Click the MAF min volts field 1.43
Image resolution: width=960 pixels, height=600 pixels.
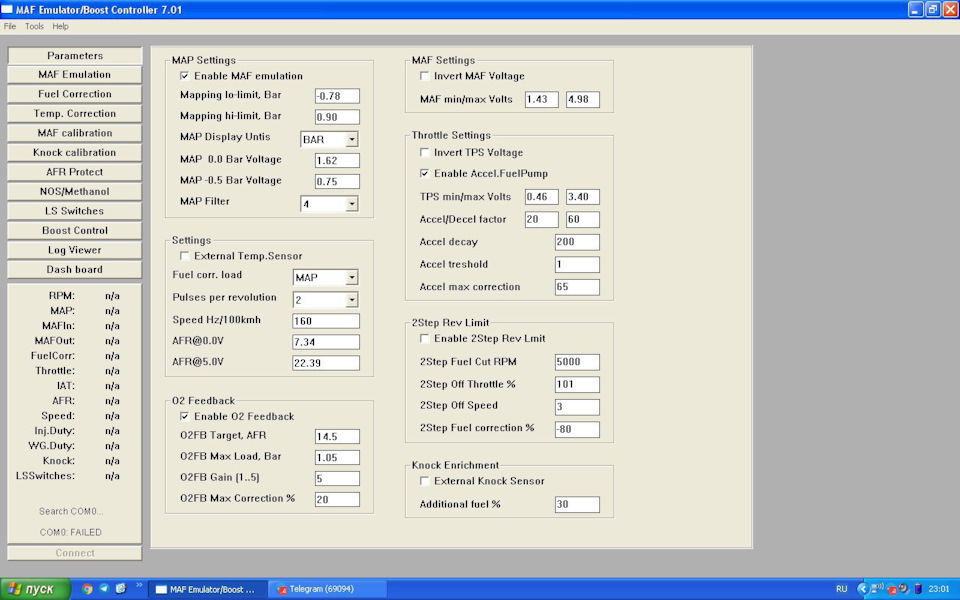542,99
